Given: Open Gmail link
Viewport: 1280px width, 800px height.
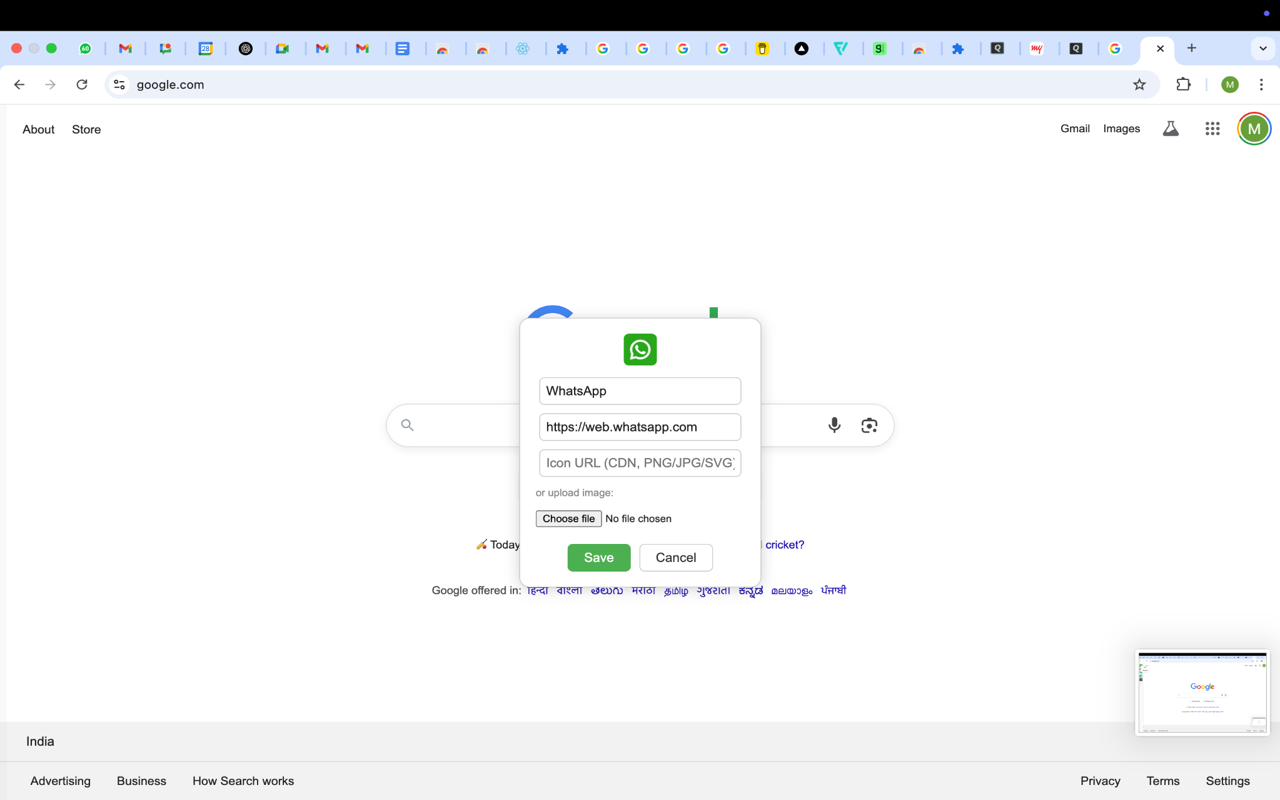Looking at the screenshot, I should 1075,128.
